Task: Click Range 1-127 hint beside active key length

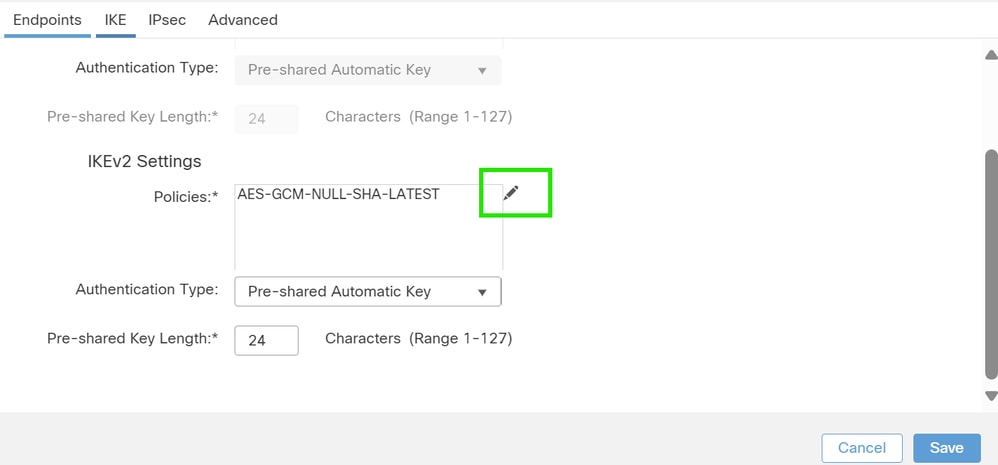Action: tap(460, 338)
